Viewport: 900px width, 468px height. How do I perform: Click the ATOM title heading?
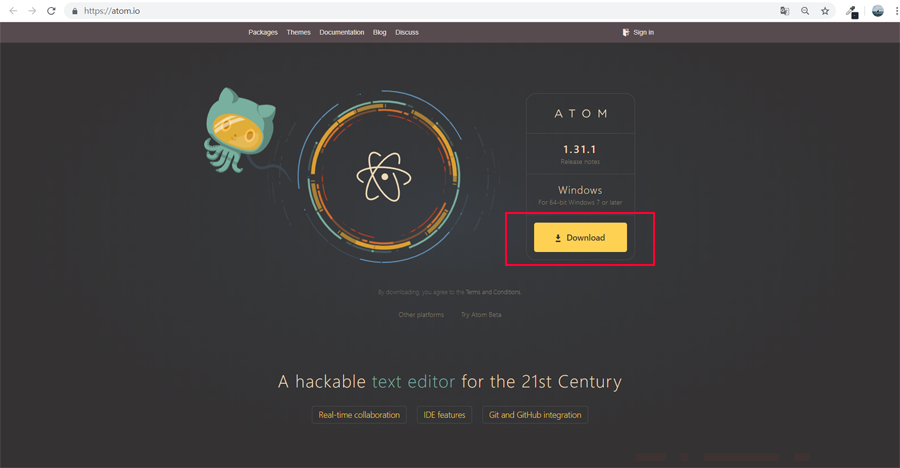580,114
